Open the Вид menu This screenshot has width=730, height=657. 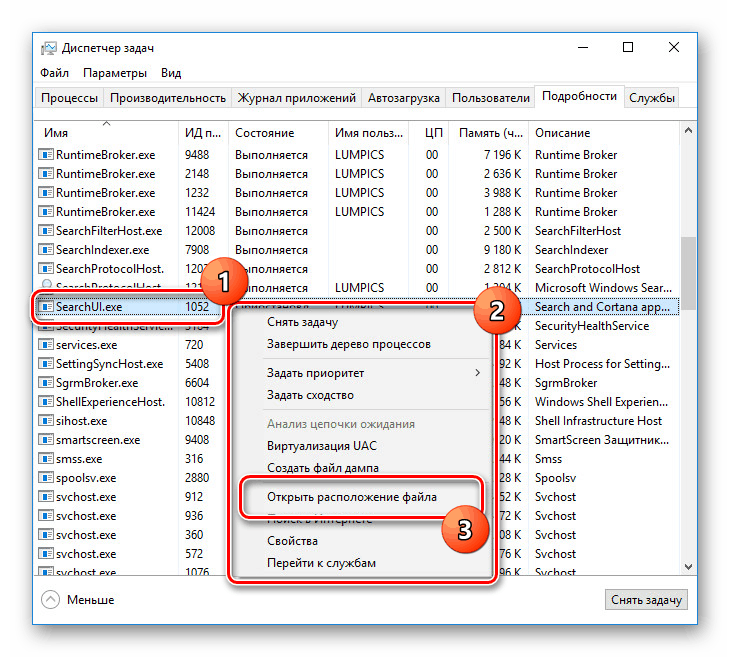tap(171, 73)
